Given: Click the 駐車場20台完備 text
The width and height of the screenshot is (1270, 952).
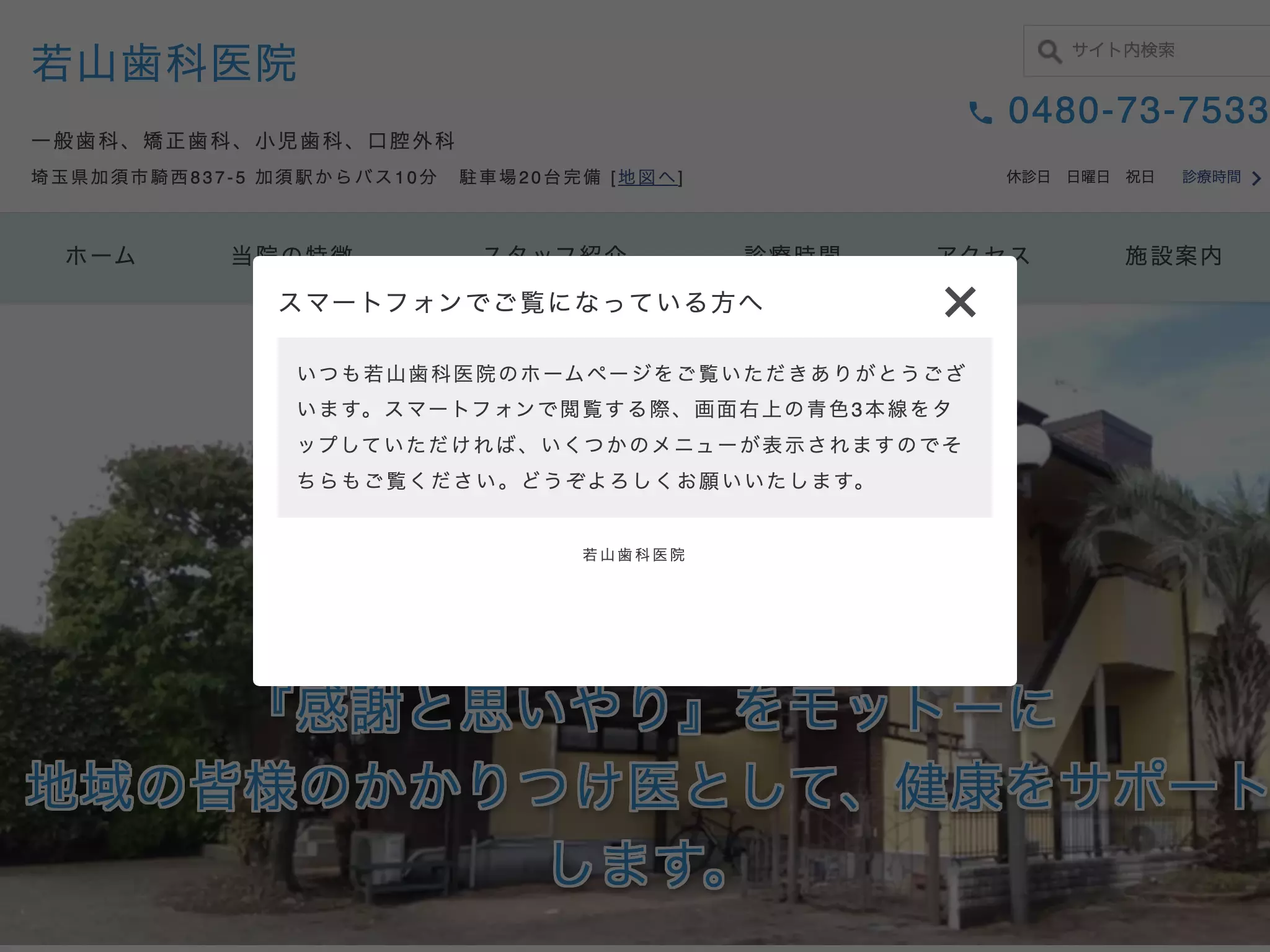Looking at the screenshot, I should [530, 177].
